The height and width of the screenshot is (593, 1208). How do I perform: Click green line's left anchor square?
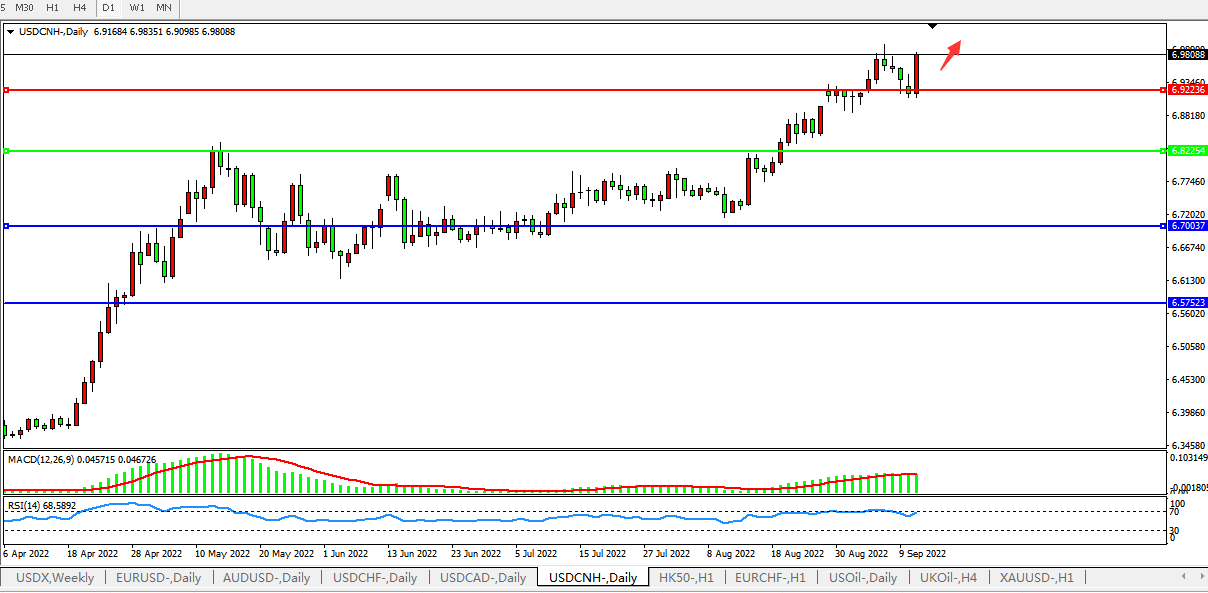tap(7, 151)
